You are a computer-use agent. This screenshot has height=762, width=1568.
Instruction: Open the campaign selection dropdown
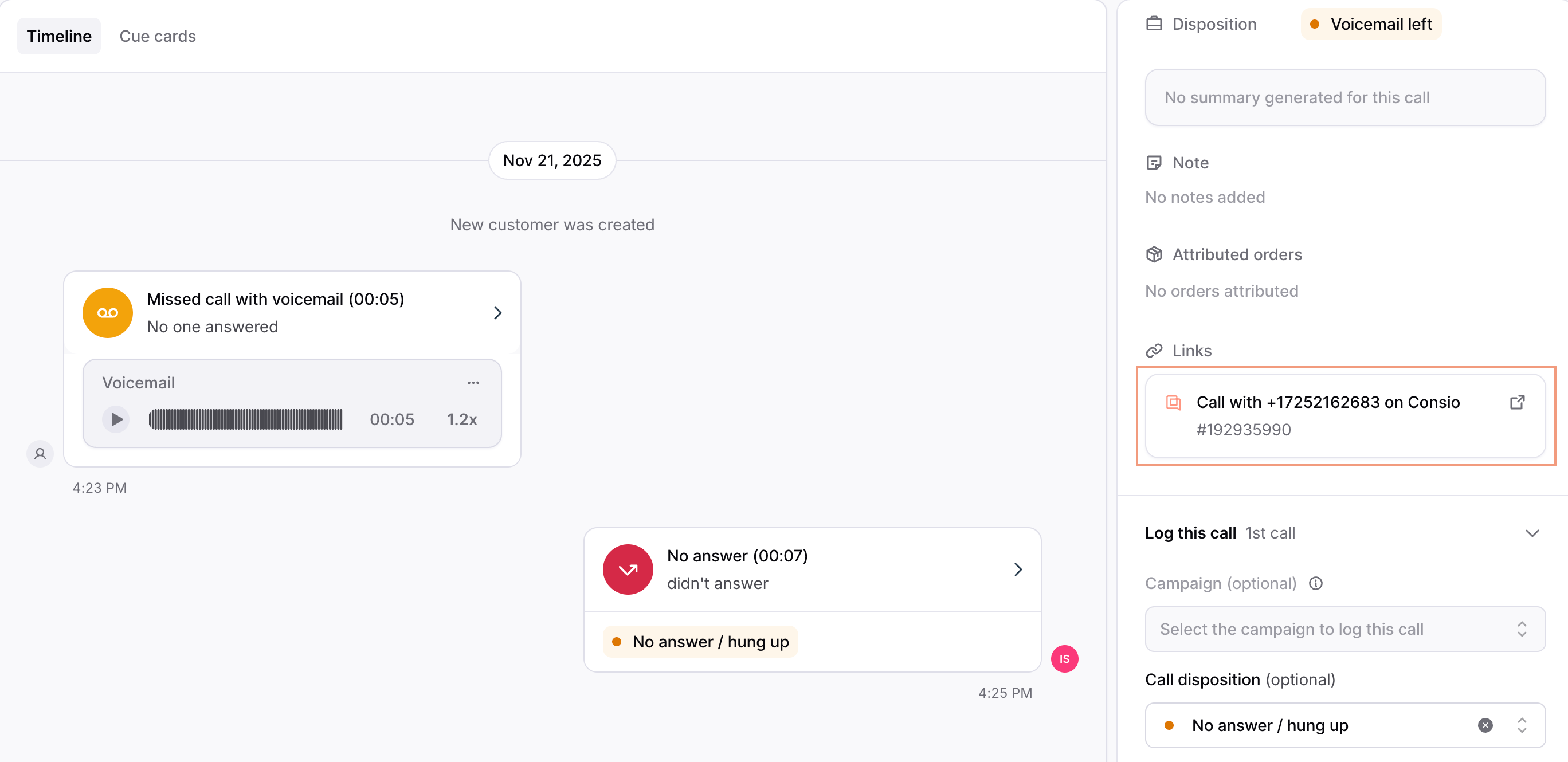[1344, 629]
